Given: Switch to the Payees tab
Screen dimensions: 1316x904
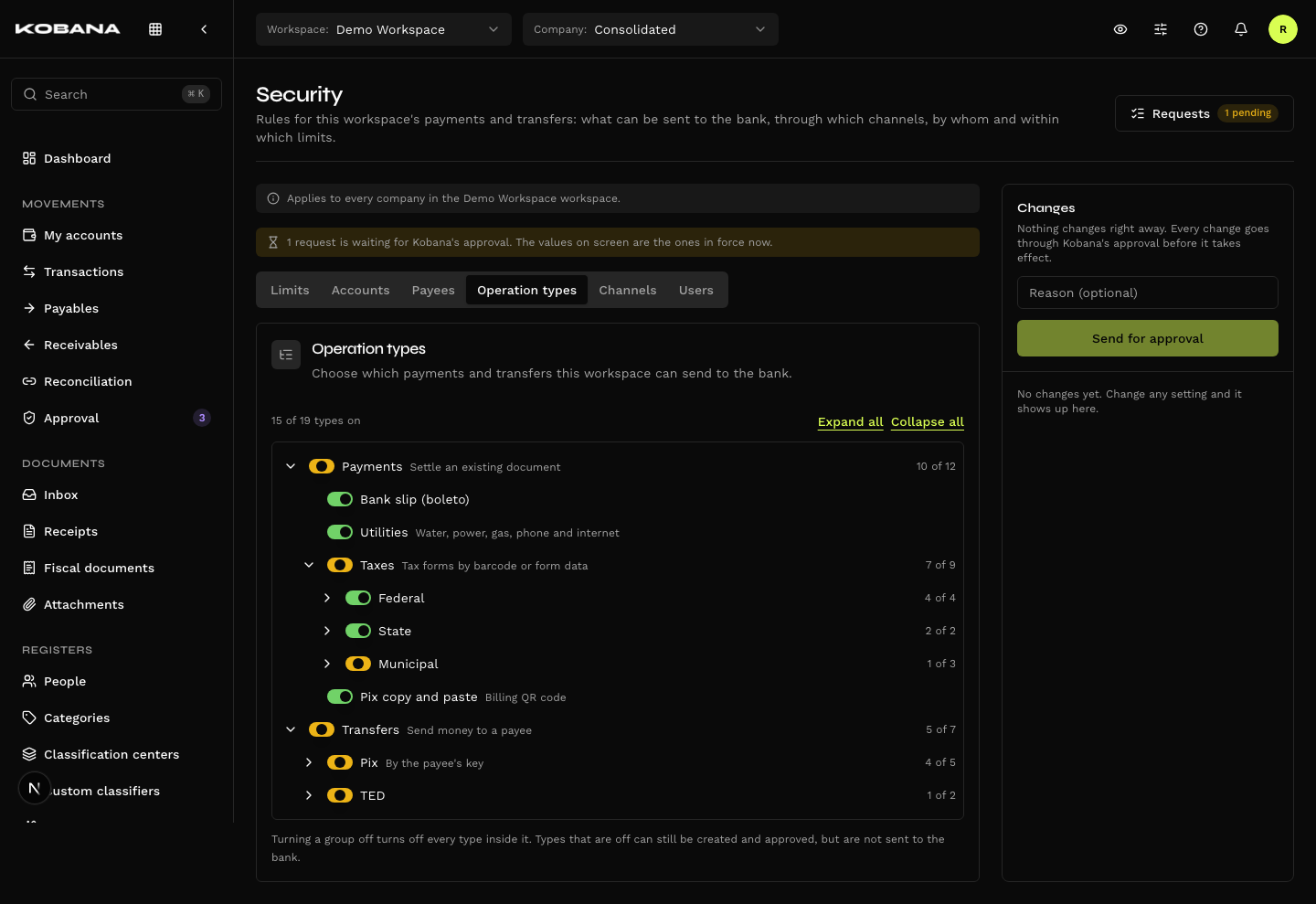Looking at the screenshot, I should pyautogui.click(x=433, y=290).
